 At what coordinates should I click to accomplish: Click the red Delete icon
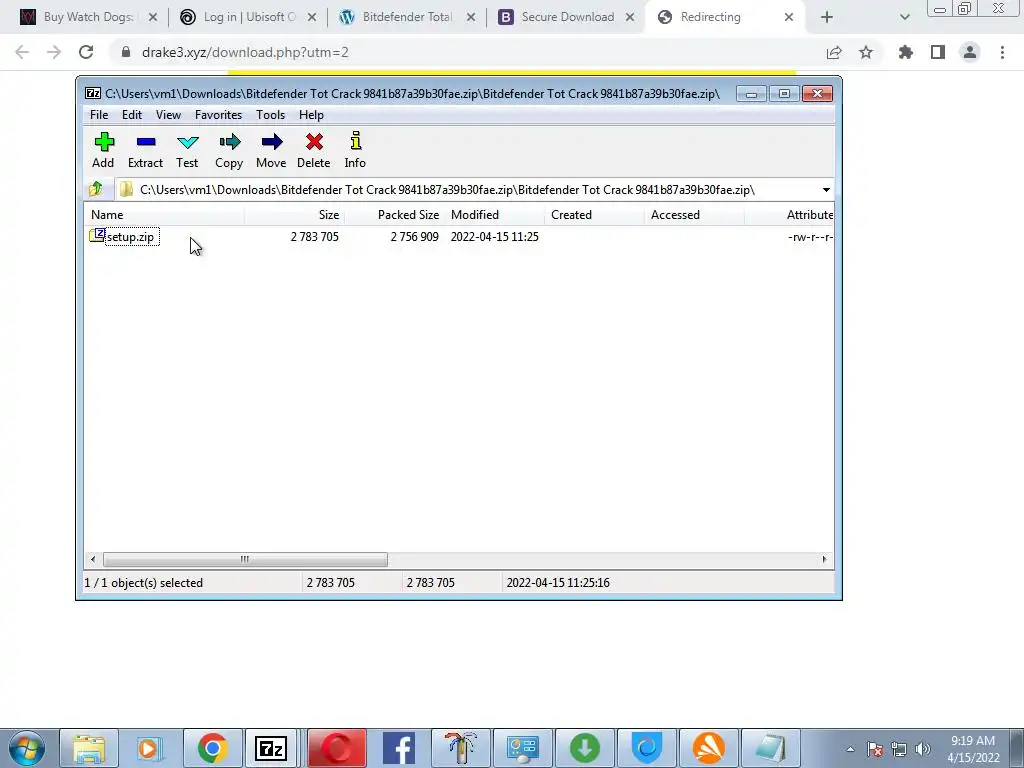click(313, 151)
